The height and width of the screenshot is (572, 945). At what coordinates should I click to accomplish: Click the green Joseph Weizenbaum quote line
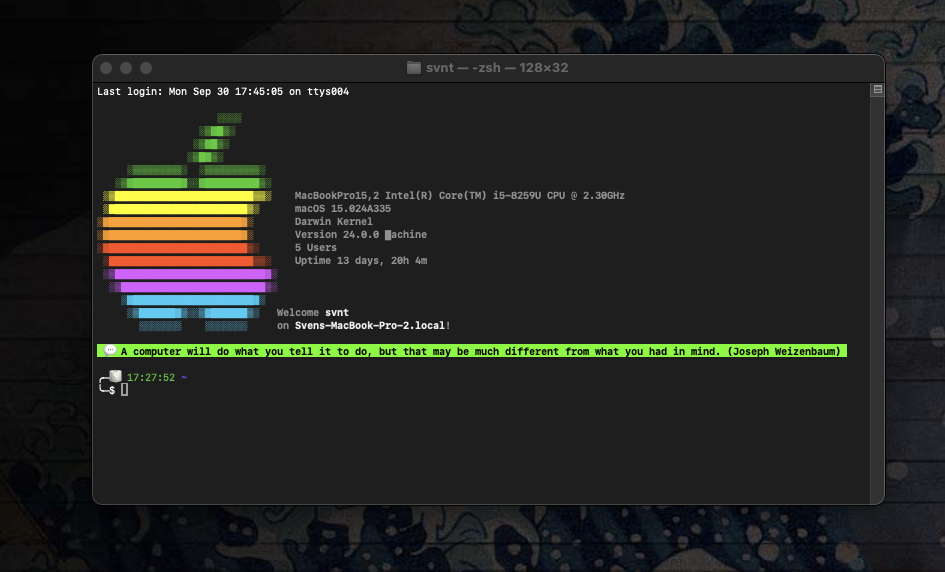click(x=472, y=351)
